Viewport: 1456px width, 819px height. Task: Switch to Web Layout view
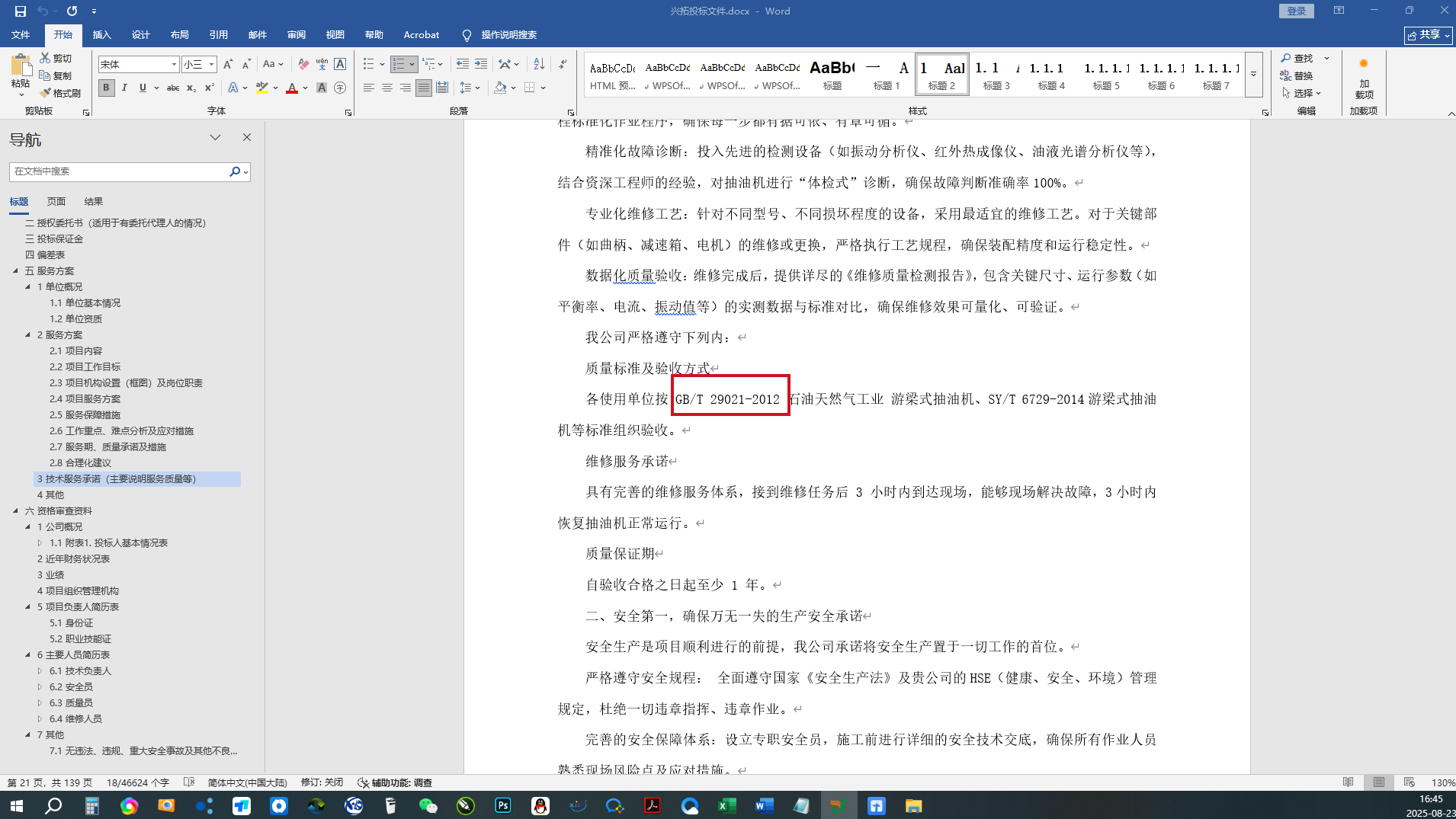1409,782
